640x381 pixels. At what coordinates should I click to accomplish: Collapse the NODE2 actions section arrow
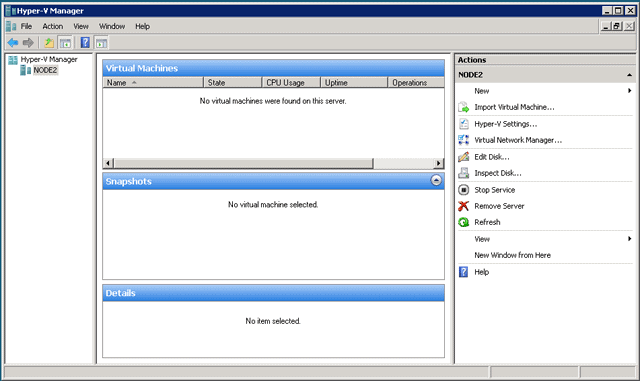point(629,75)
